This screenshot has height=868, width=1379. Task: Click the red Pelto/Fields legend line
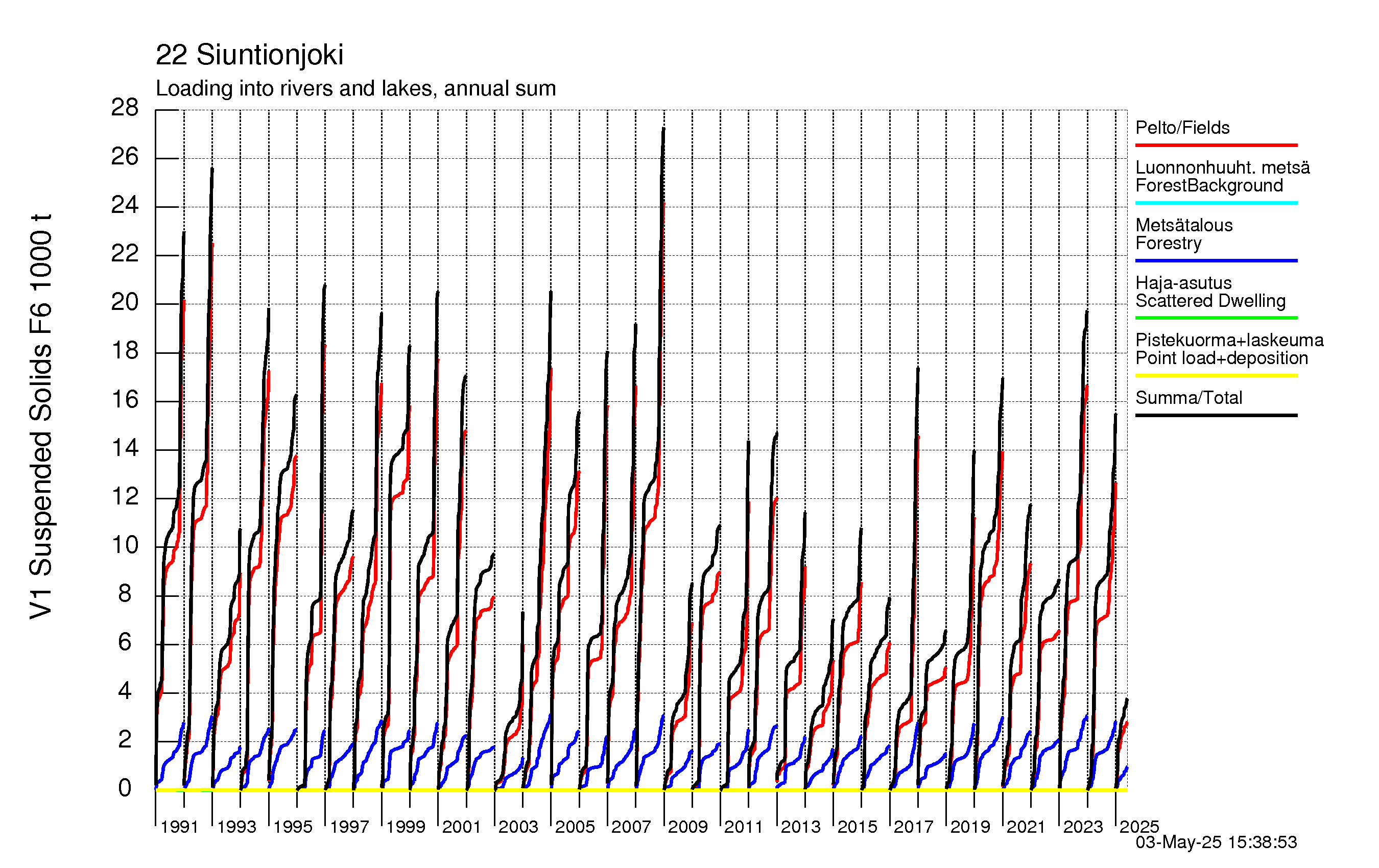(1217, 146)
